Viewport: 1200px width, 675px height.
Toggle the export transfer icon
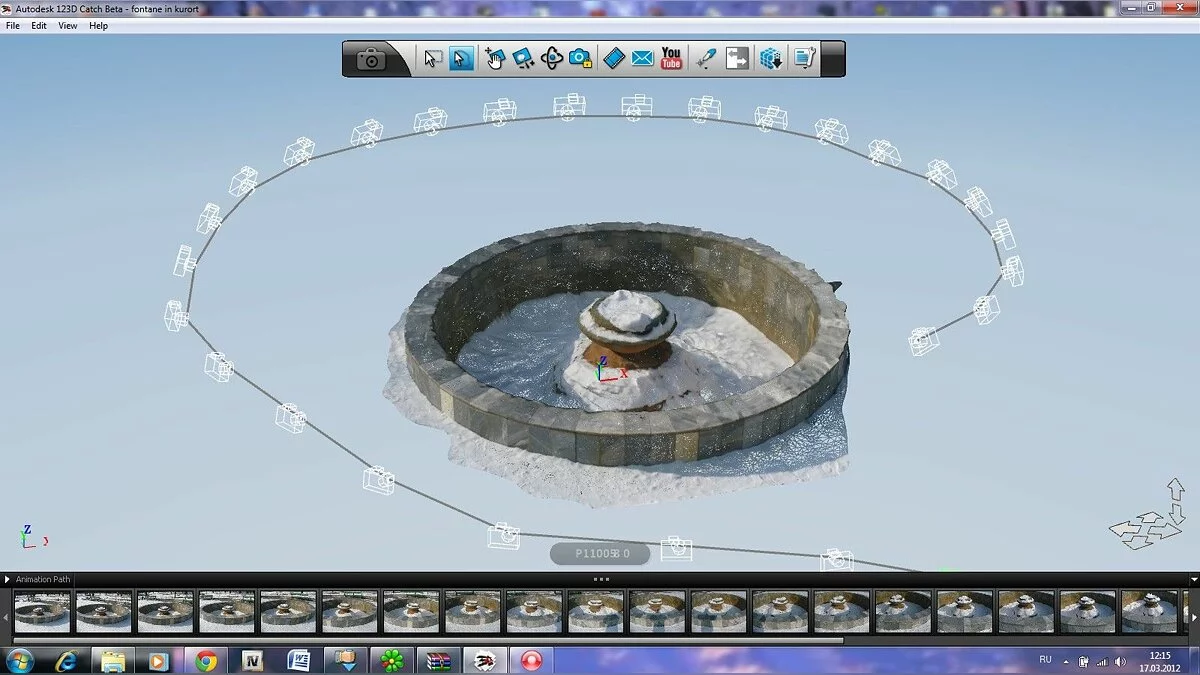pos(737,58)
